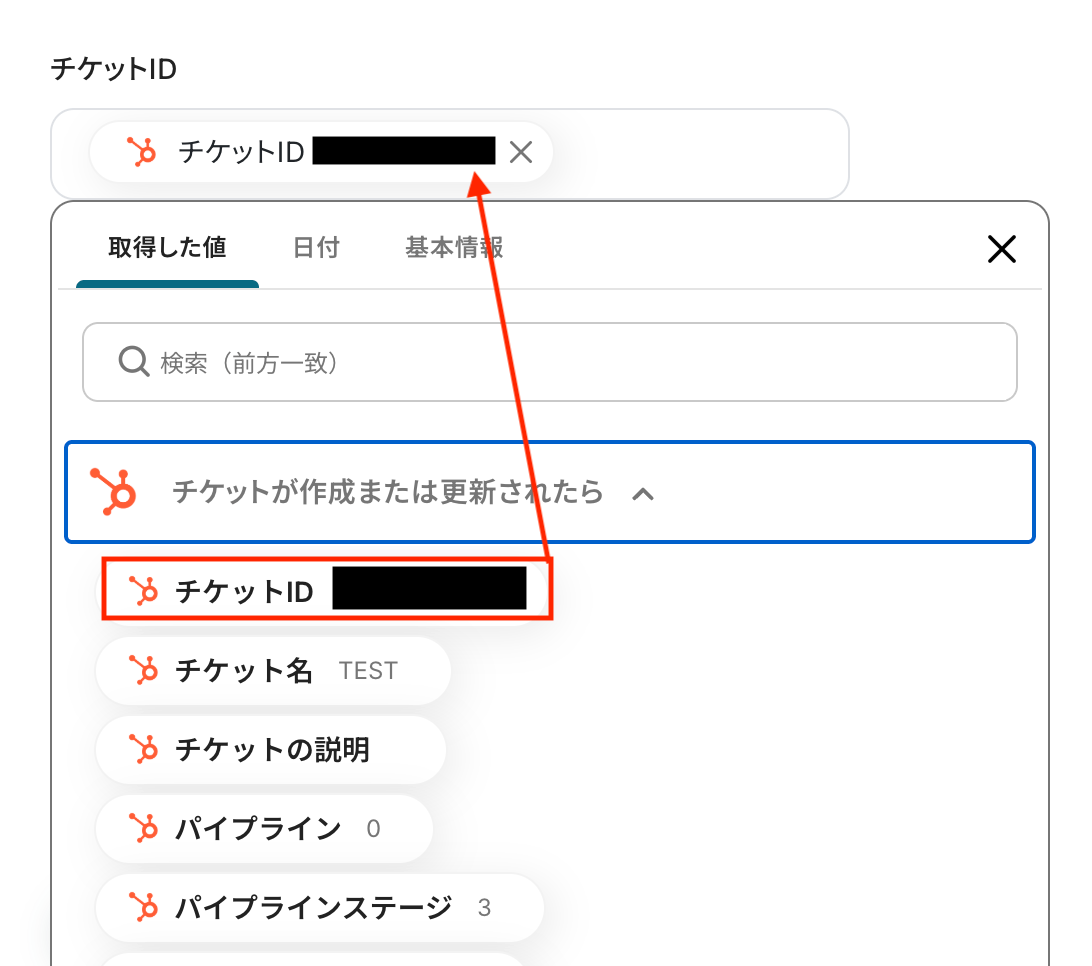Click HubSpot icon in the selected field chip
1092x966 pixels.
(142, 152)
